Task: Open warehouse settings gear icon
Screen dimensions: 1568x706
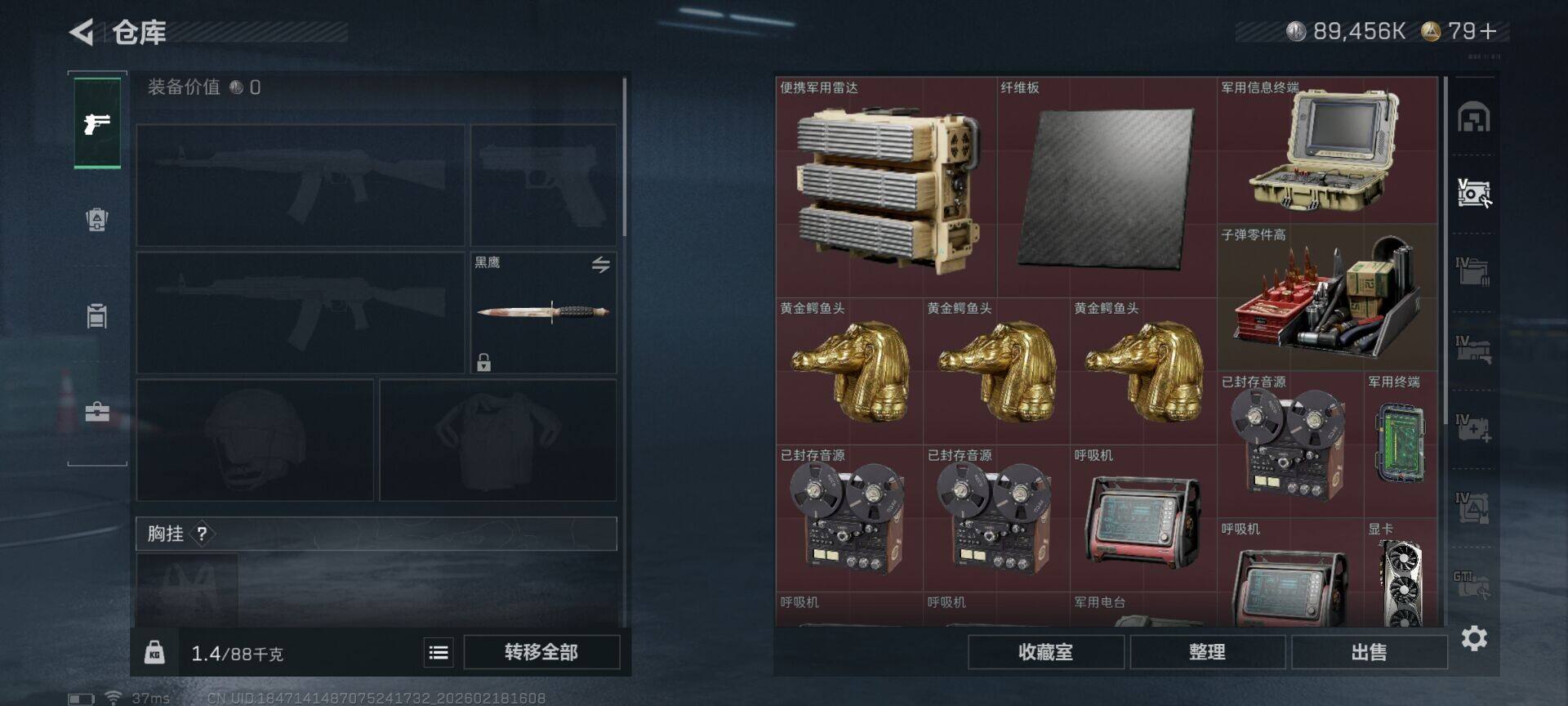Action: point(1473,638)
